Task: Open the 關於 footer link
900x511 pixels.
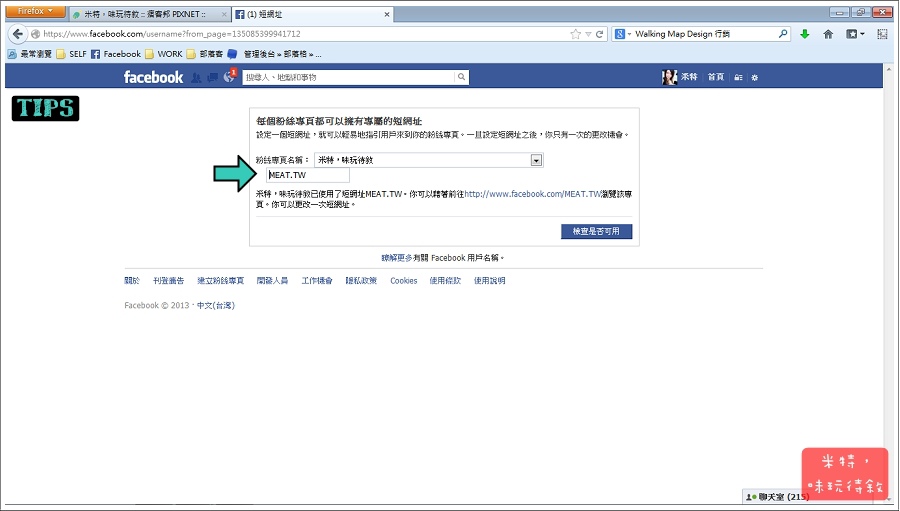Action: (131, 281)
